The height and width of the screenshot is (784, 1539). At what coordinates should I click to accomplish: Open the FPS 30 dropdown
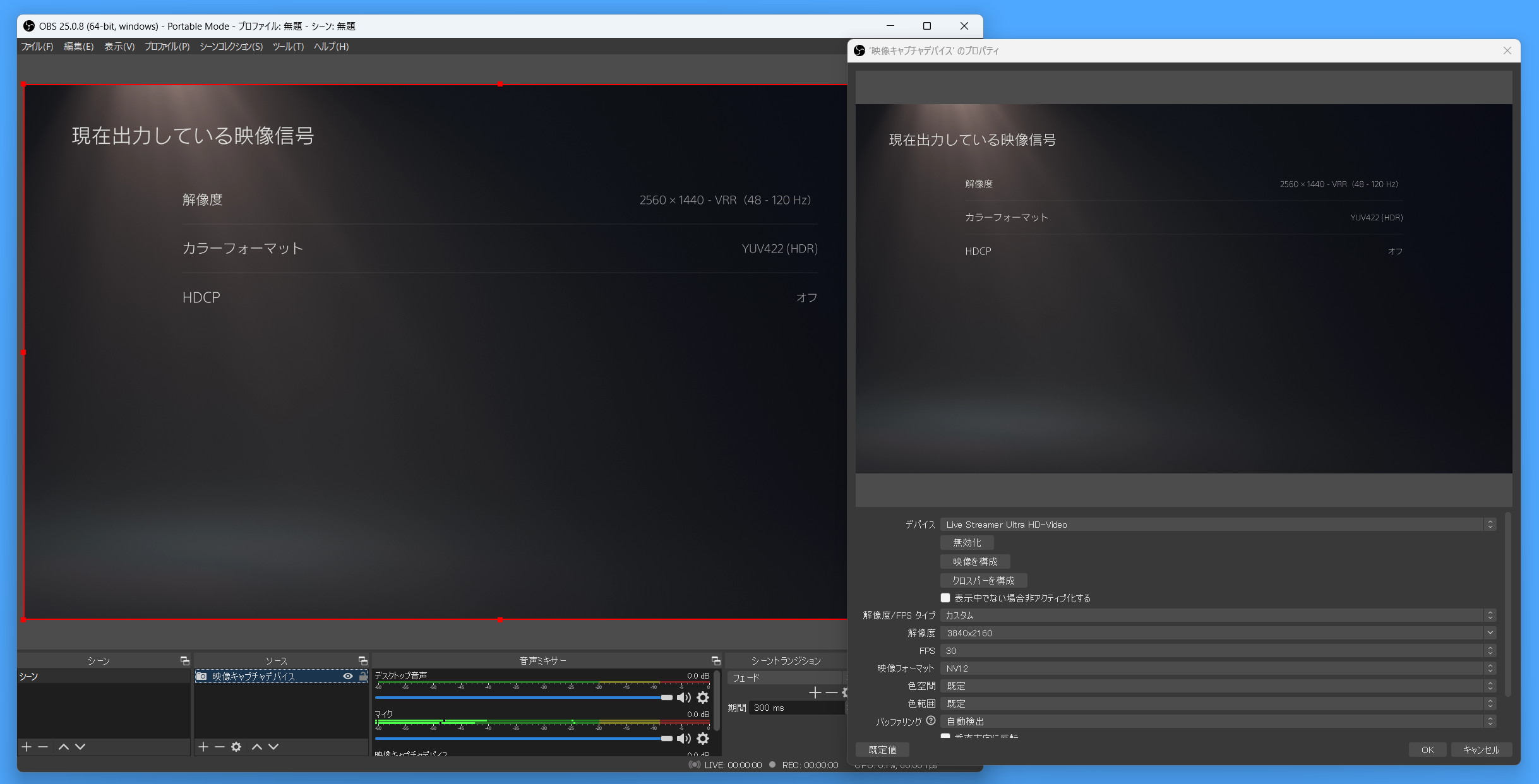(1218, 651)
